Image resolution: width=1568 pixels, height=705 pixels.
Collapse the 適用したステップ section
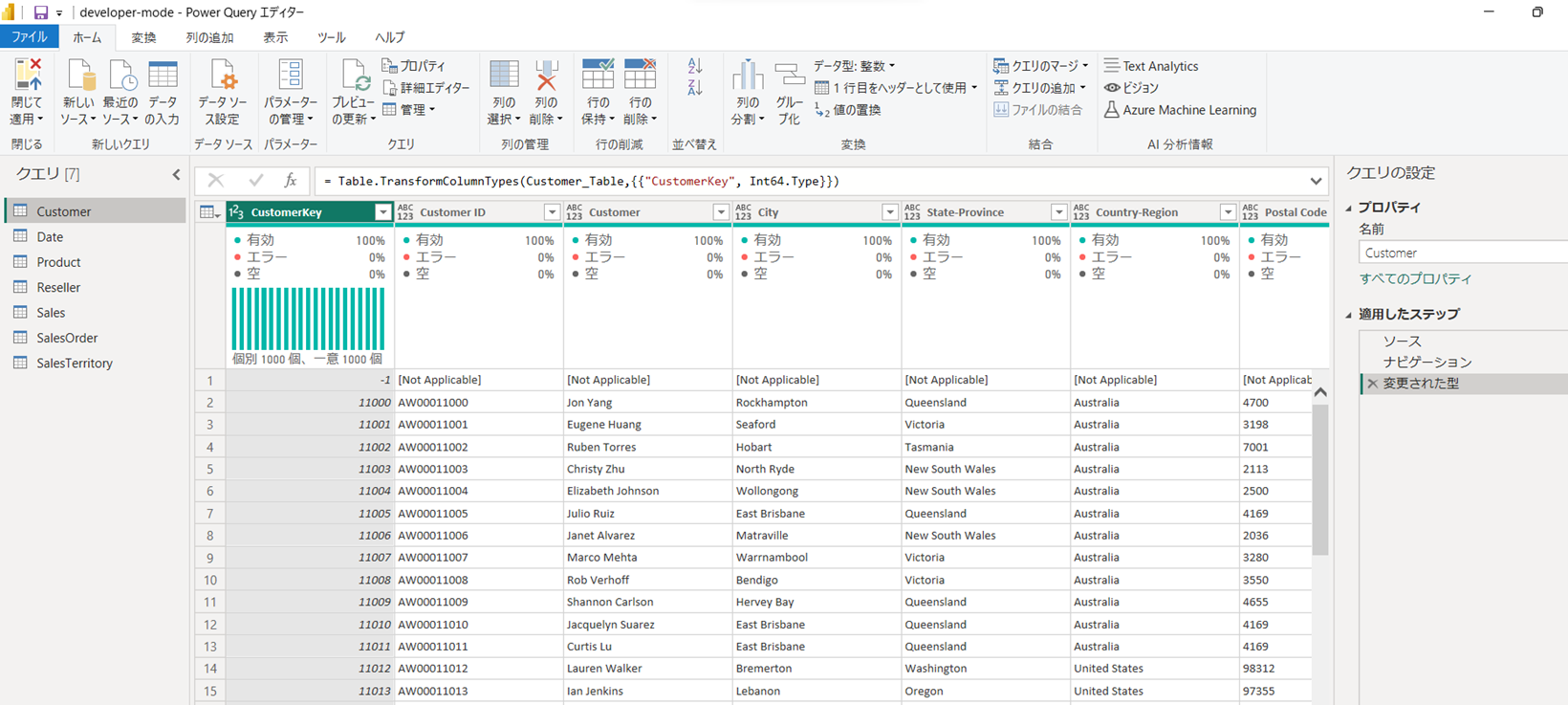[x=1349, y=315]
